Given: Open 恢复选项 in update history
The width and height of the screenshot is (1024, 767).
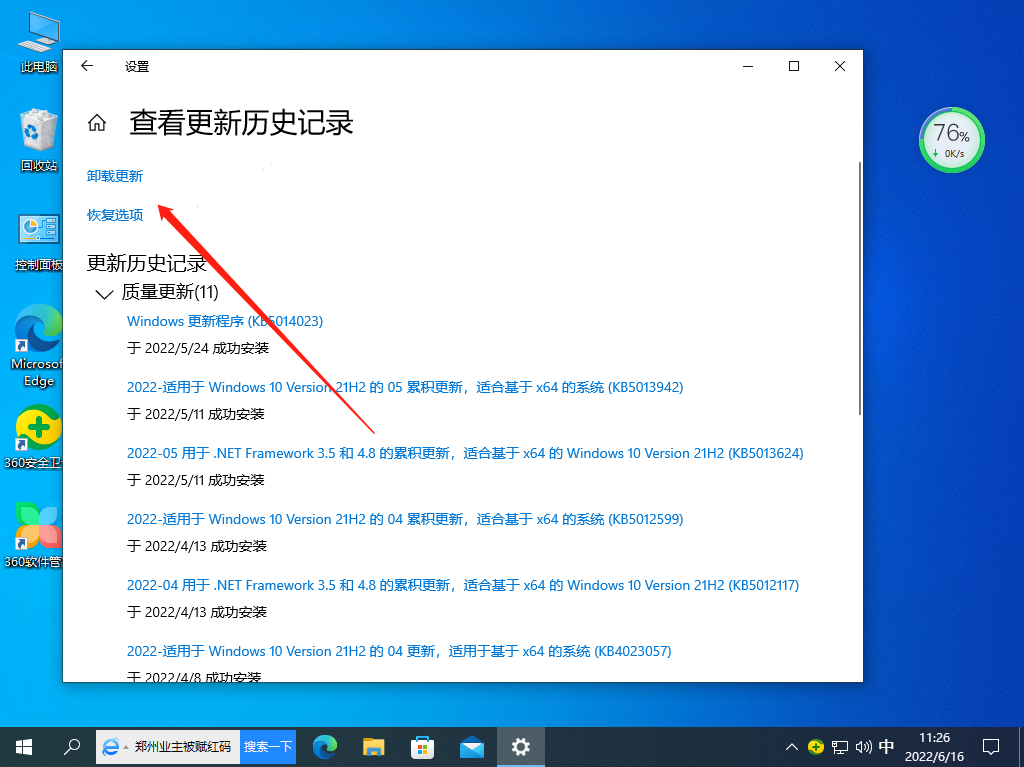Looking at the screenshot, I should coord(113,214).
